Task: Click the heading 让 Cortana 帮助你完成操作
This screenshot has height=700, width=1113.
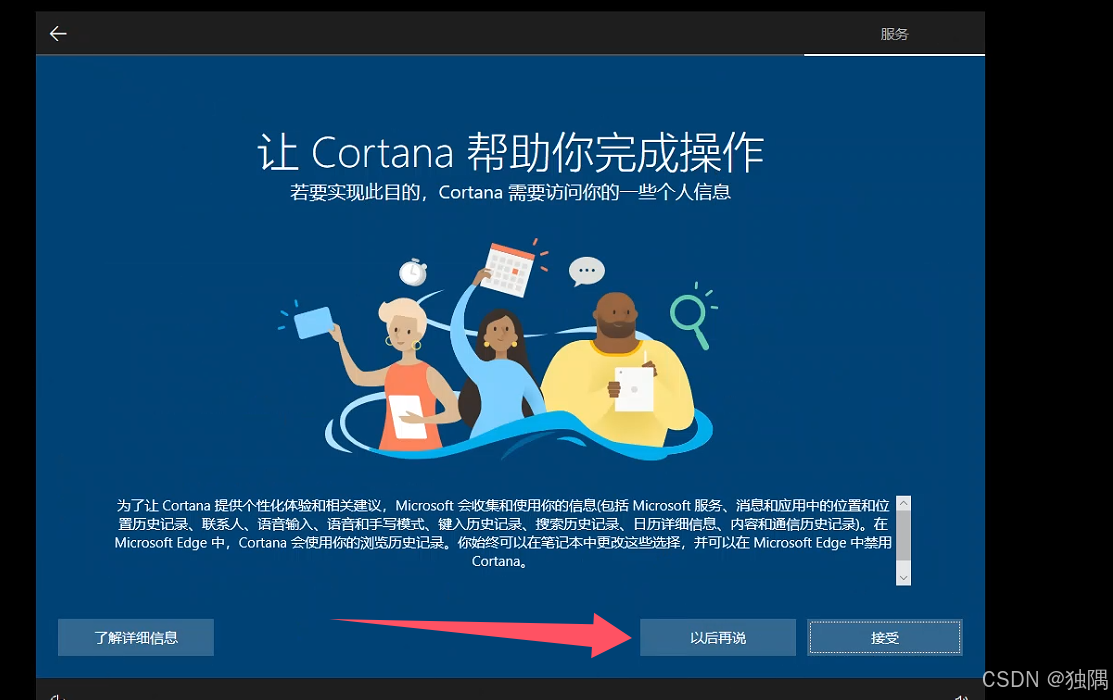Action: point(510,152)
